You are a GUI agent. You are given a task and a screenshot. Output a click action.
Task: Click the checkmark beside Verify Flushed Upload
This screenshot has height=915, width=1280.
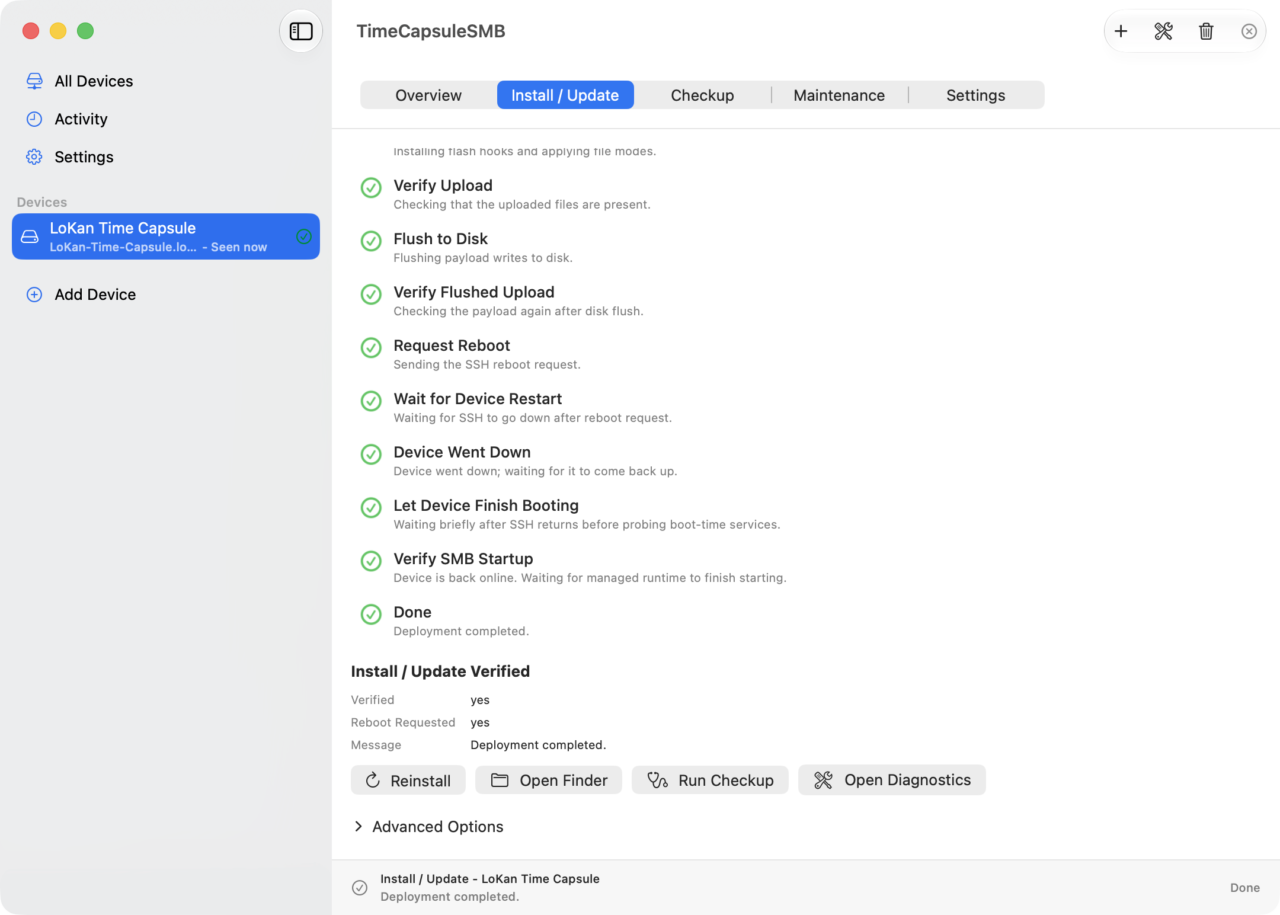[371, 294]
